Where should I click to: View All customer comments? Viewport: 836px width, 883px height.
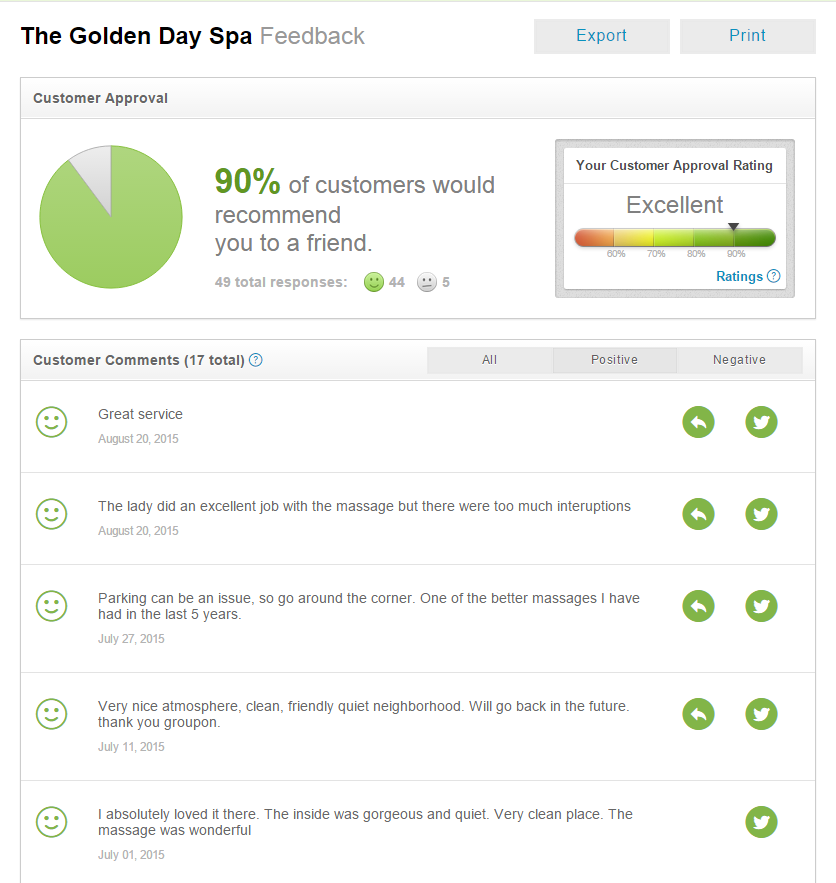tap(489, 360)
